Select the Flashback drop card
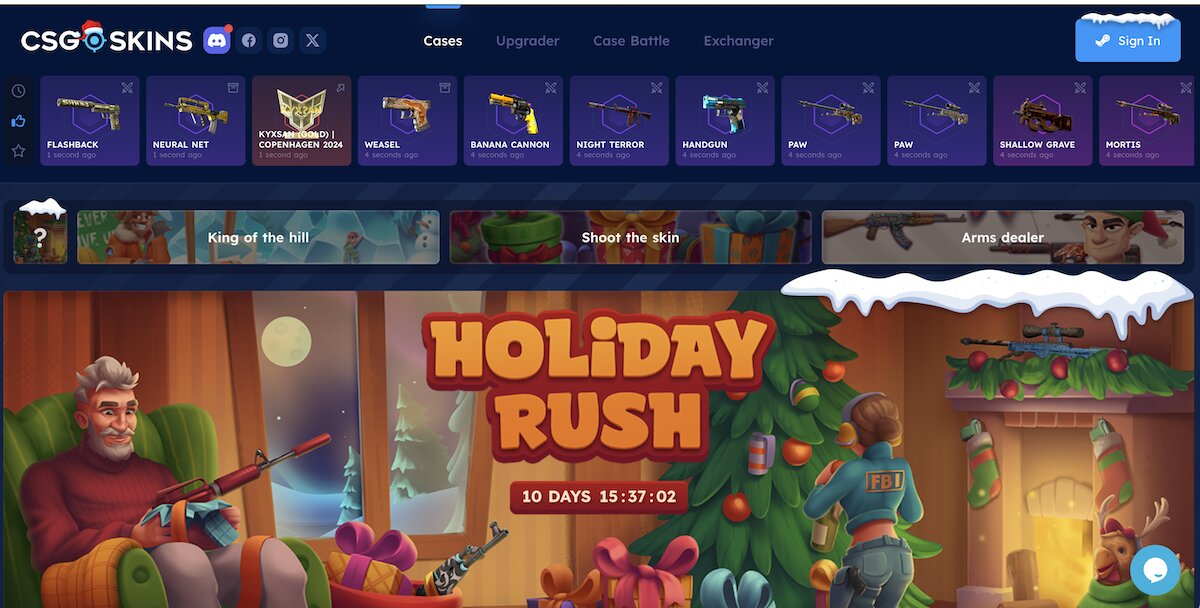The width and height of the screenshot is (1200, 608). pyautogui.click(x=89, y=121)
